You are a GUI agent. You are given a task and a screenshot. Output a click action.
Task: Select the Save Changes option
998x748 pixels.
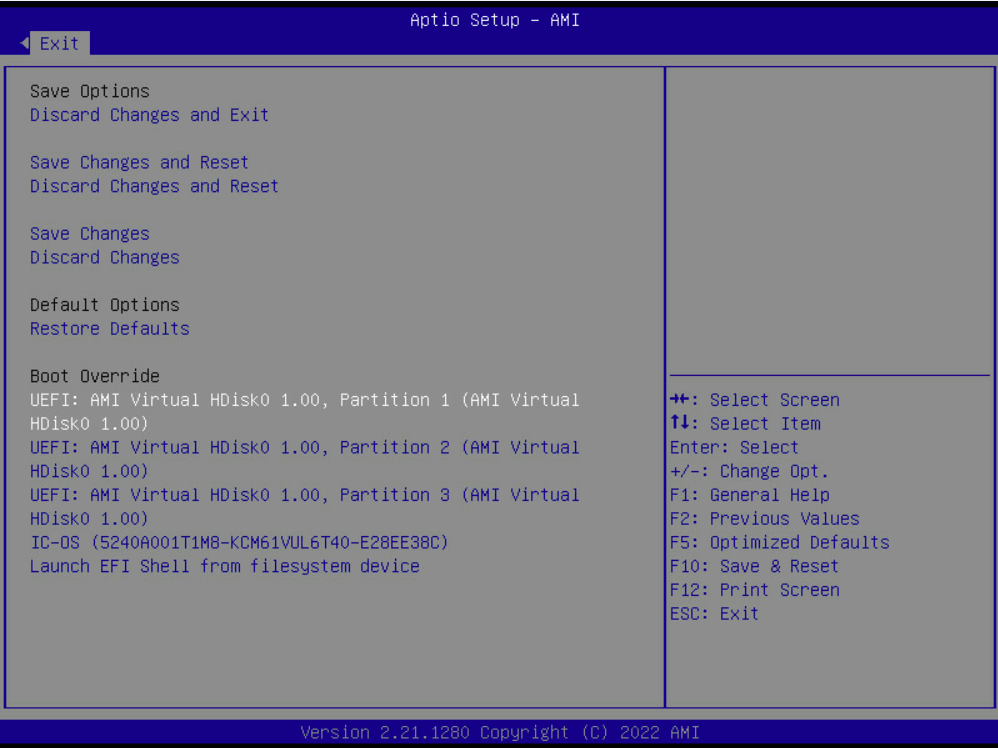click(90, 234)
